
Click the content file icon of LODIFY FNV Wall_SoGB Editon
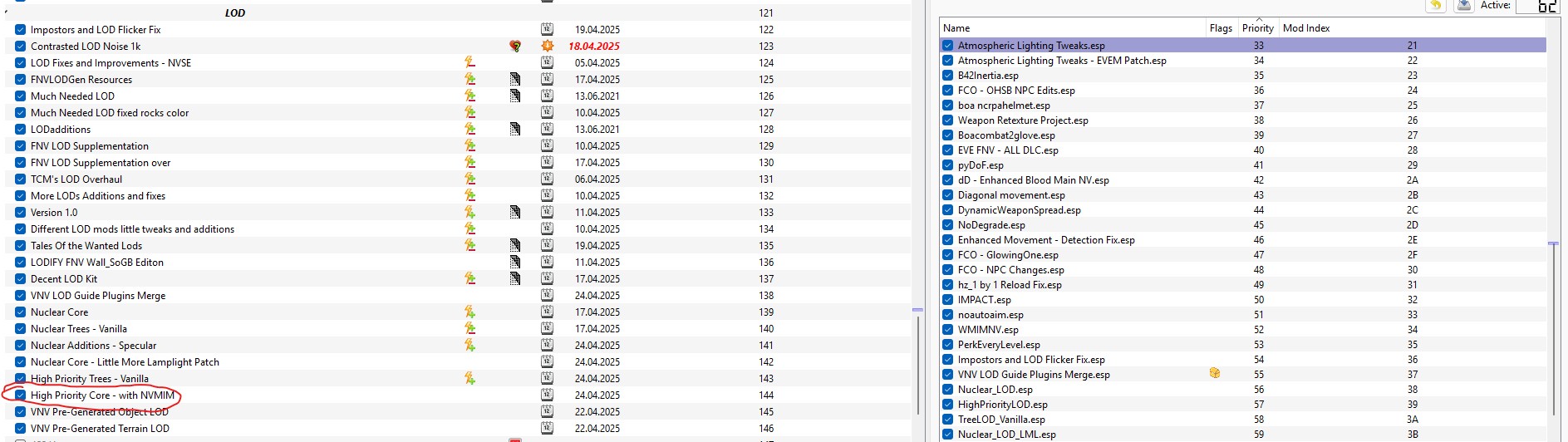(515, 262)
